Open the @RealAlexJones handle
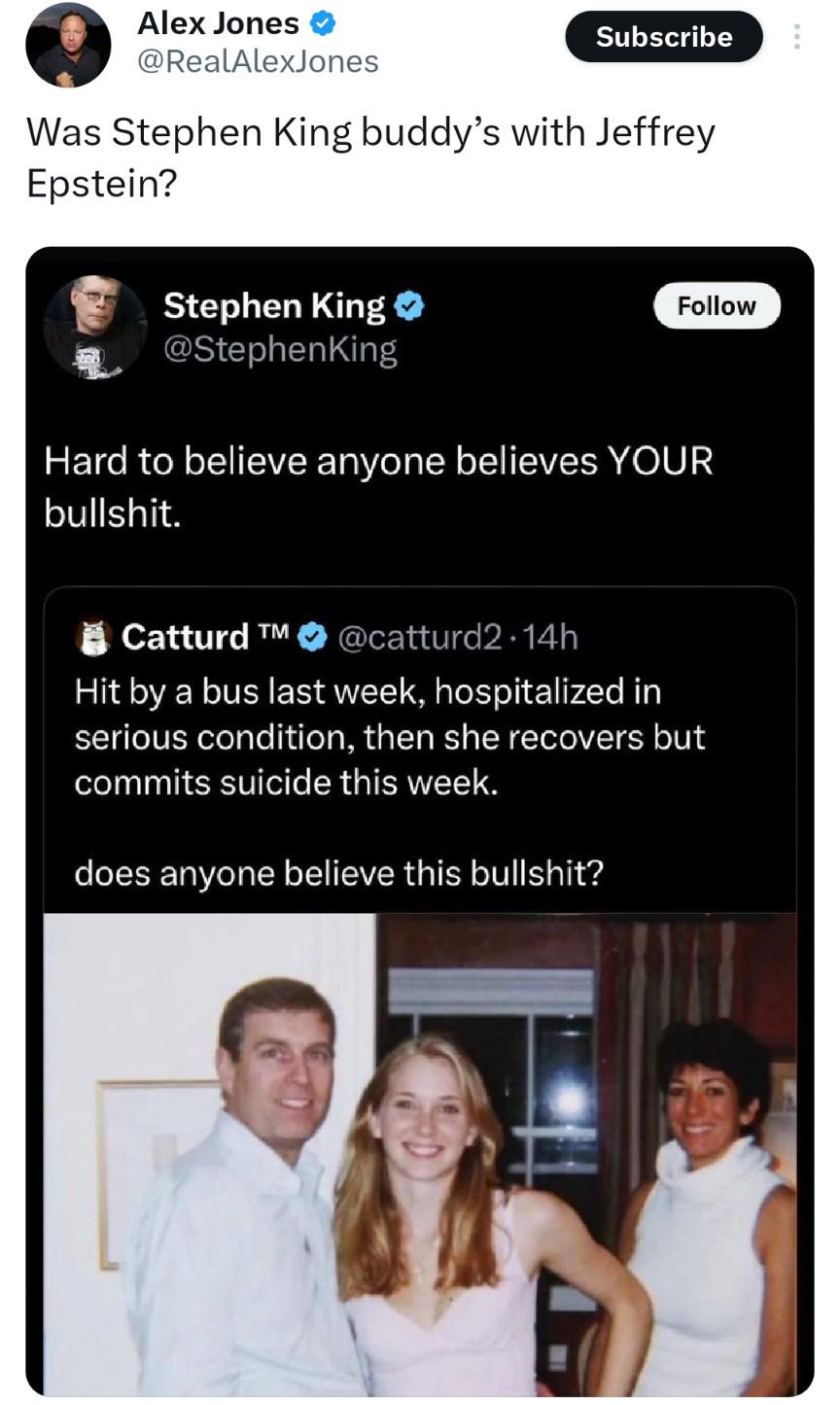The height and width of the screenshot is (1405, 840). [x=258, y=61]
